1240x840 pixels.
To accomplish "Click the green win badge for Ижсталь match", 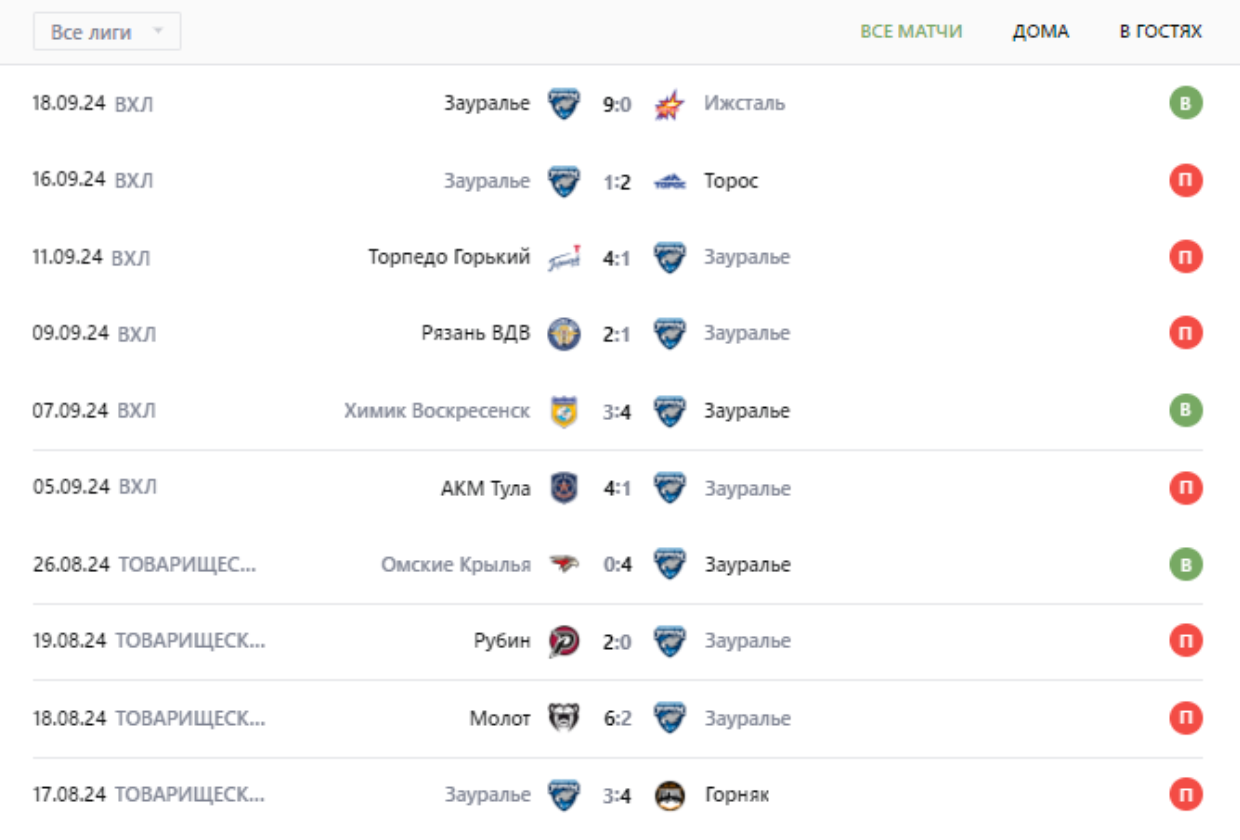I will click(x=1186, y=103).
